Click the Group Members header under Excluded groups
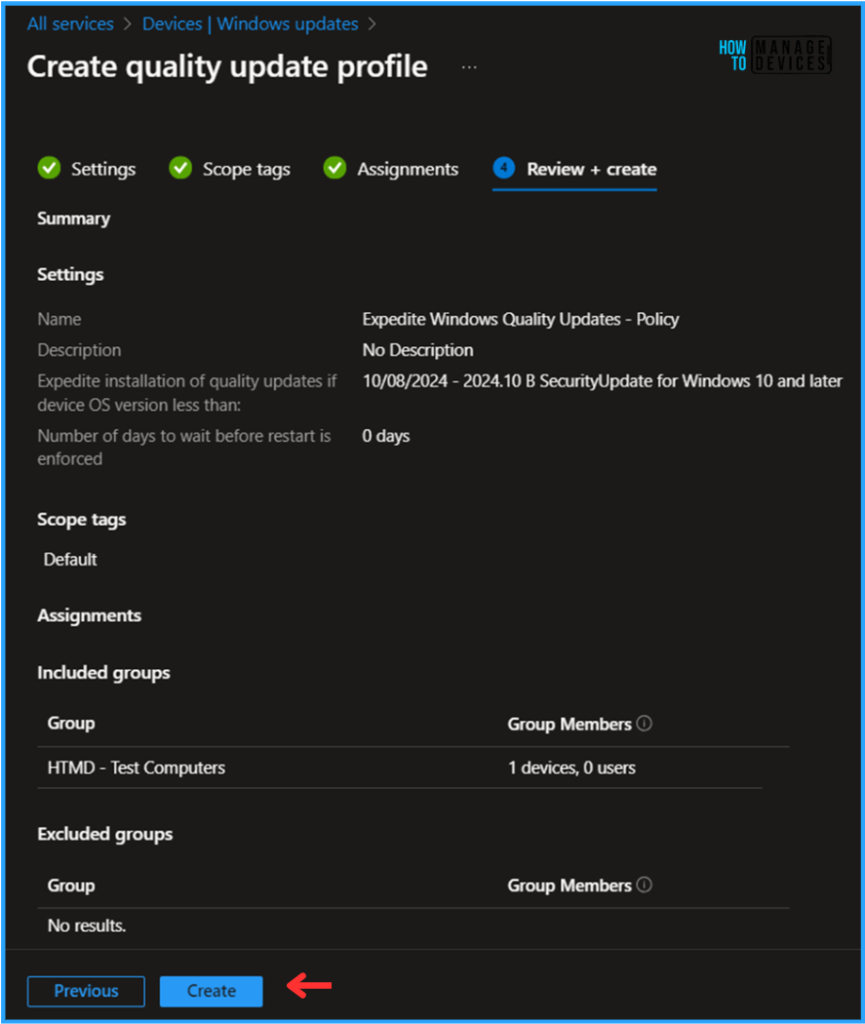865x1024 pixels. pyautogui.click(x=569, y=885)
